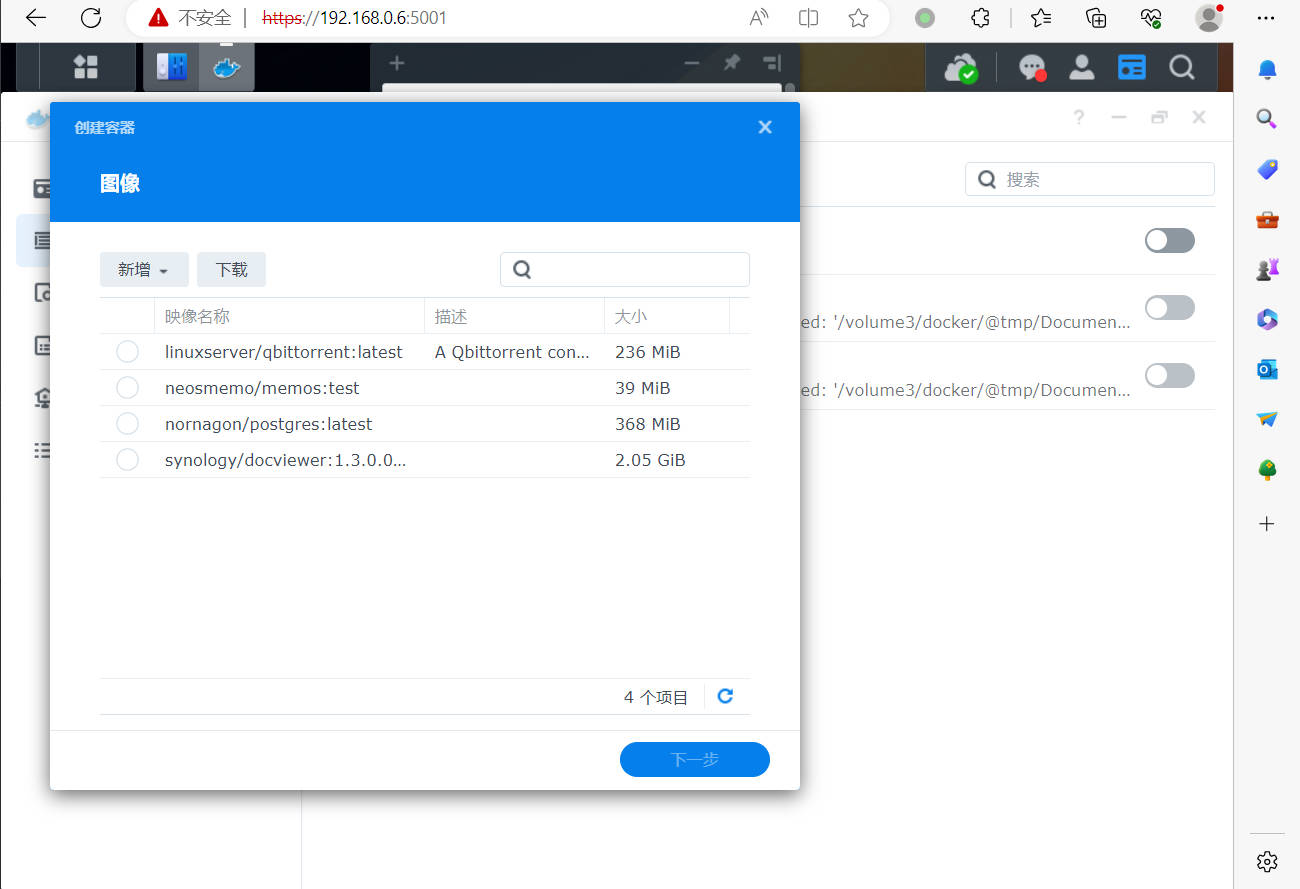Open the Favorites list icon in the browser toolbar
Viewport: 1300px width, 889px height.
[1041, 18]
